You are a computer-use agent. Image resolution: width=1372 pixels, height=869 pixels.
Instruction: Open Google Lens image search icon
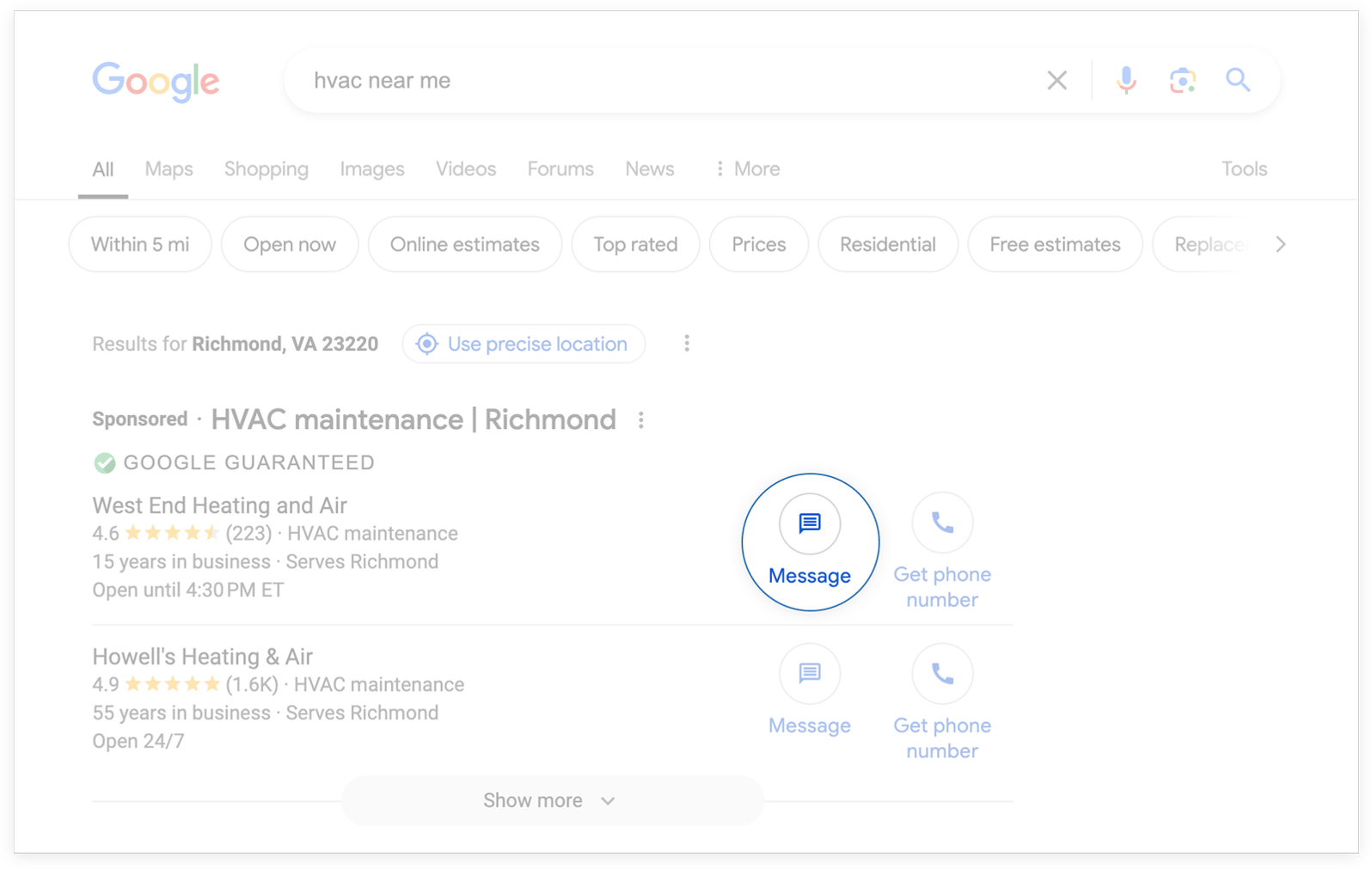click(1182, 81)
